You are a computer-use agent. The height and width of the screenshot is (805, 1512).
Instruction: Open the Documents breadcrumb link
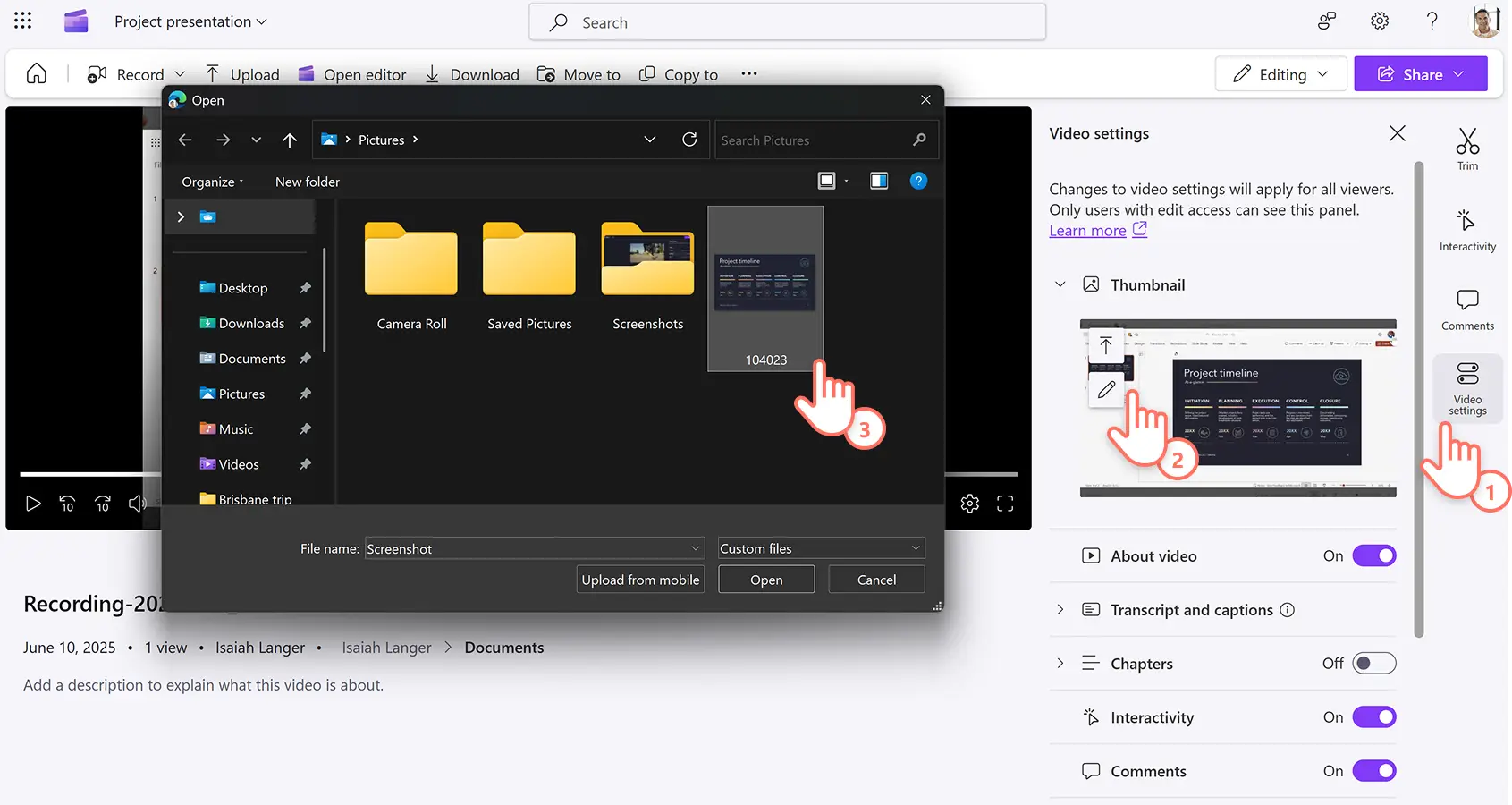tap(504, 648)
